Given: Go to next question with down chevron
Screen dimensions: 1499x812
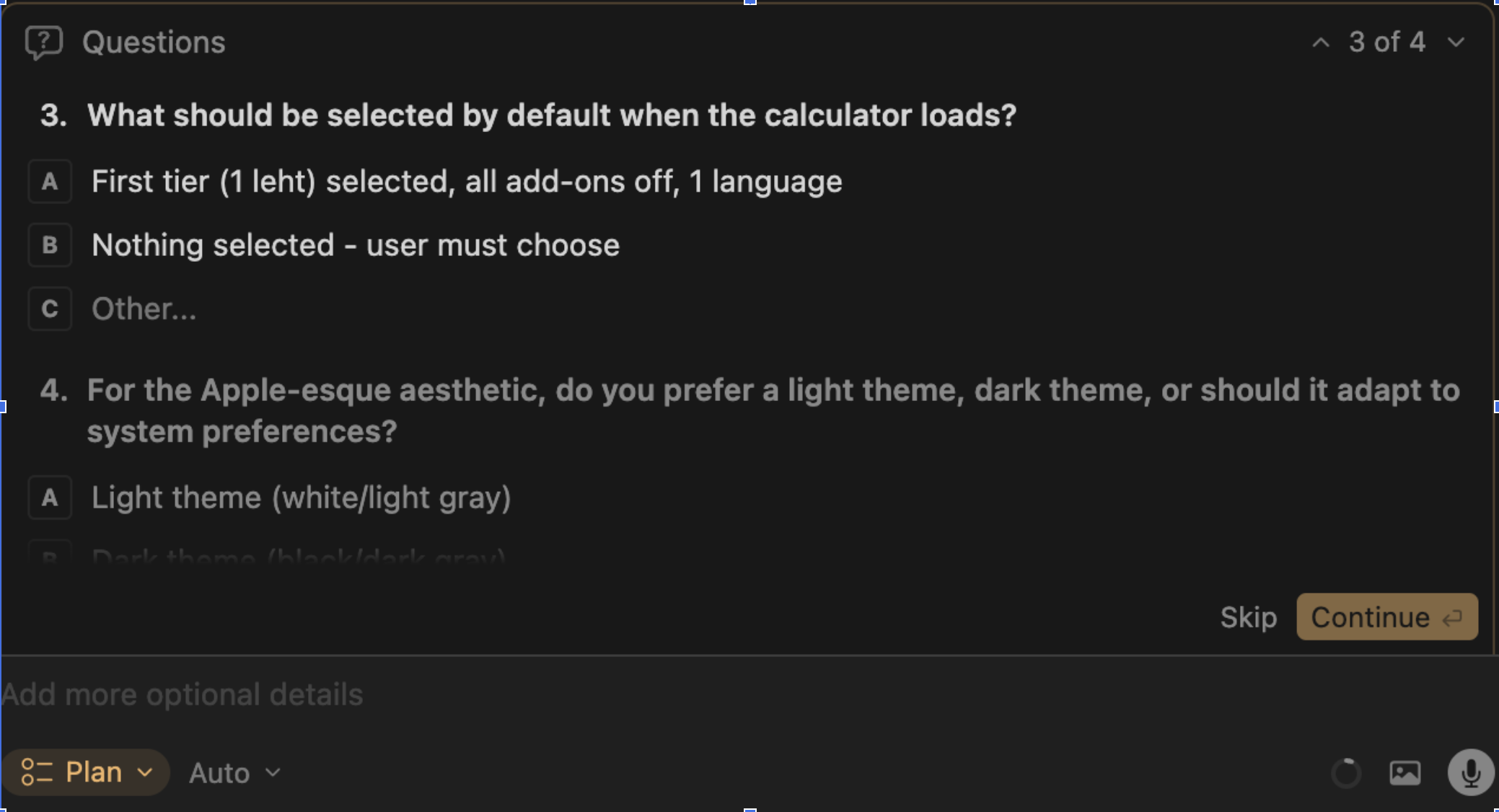Looking at the screenshot, I should (x=1456, y=43).
